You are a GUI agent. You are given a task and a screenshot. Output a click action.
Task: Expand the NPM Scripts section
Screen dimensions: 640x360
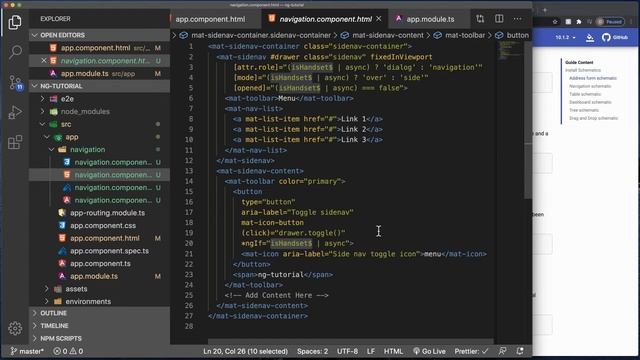click(x=100, y=338)
